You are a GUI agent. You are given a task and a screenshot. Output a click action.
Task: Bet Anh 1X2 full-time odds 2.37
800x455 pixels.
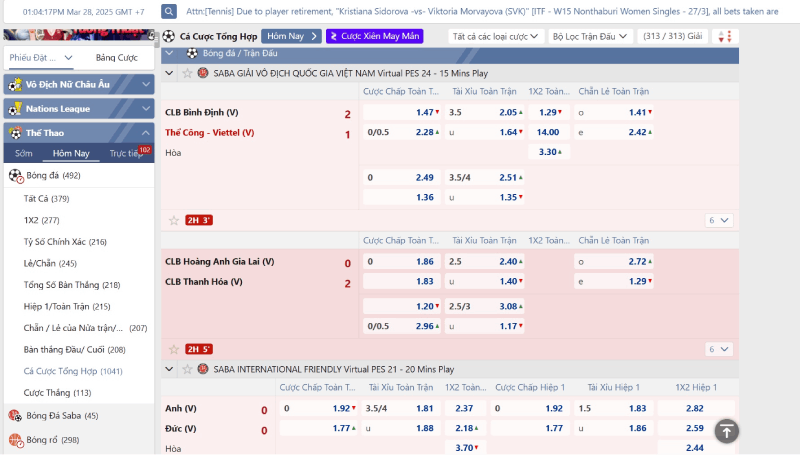tap(464, 409)
